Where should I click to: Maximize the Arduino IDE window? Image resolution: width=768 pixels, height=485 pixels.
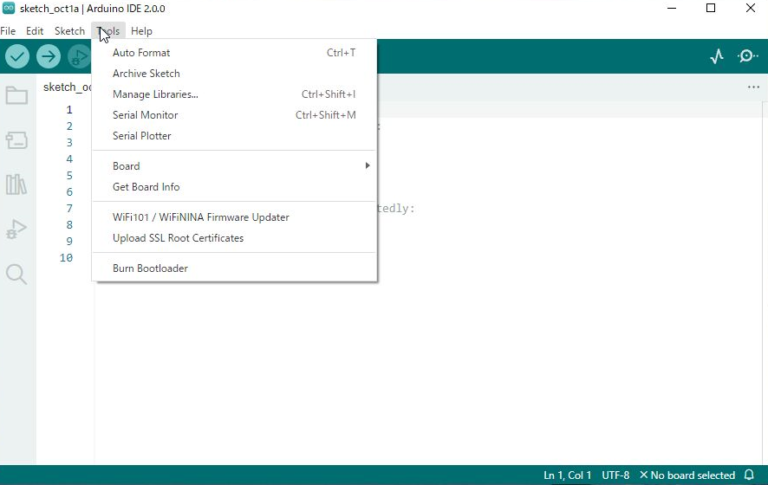tap(711, 8)
